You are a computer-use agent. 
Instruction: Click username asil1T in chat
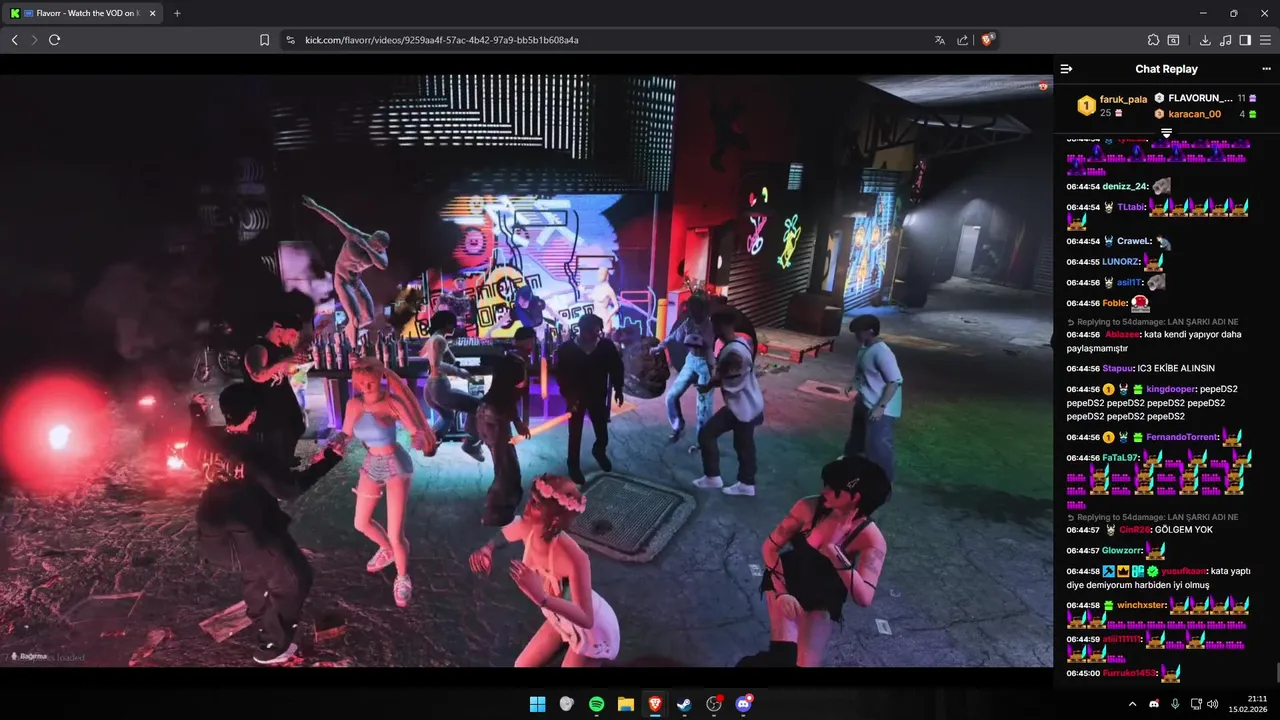(1130, 282)
